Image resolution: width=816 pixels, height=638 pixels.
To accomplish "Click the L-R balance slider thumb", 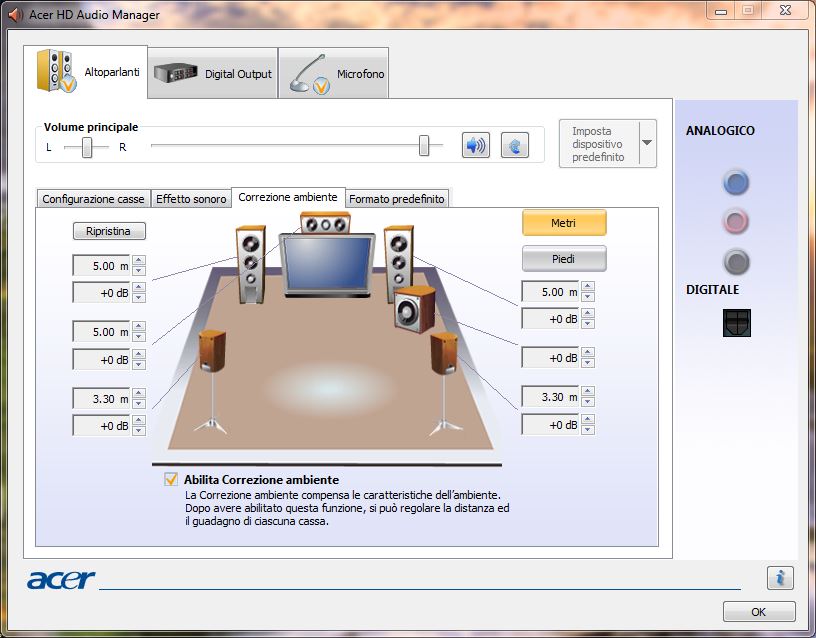I will pos(87,147).
